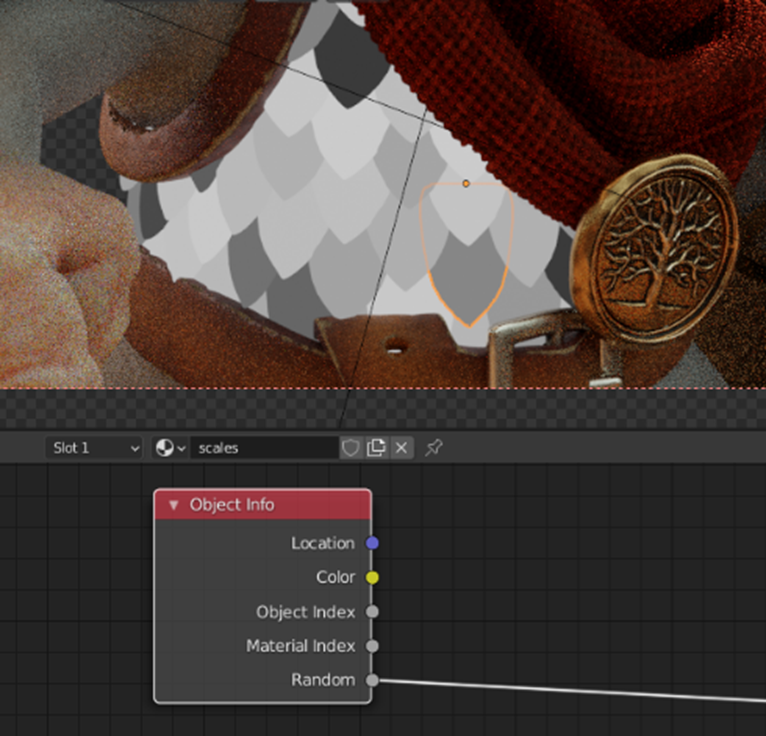Image resolution: width=766 pixels, height=736 pixels.
Task: Unlink material with the X button
Action: click(402, 448)
